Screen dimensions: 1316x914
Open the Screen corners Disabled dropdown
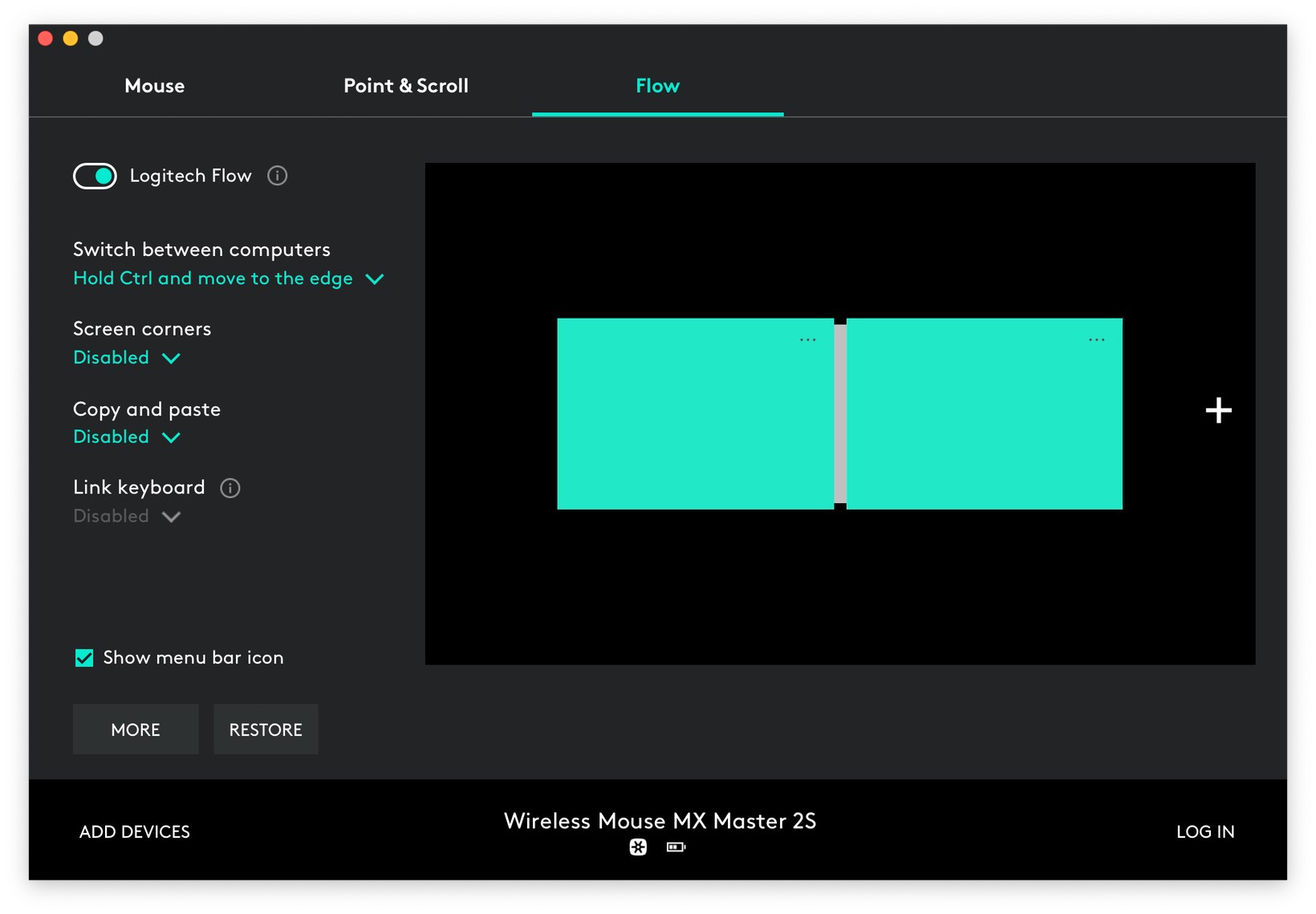click(127, 358)
